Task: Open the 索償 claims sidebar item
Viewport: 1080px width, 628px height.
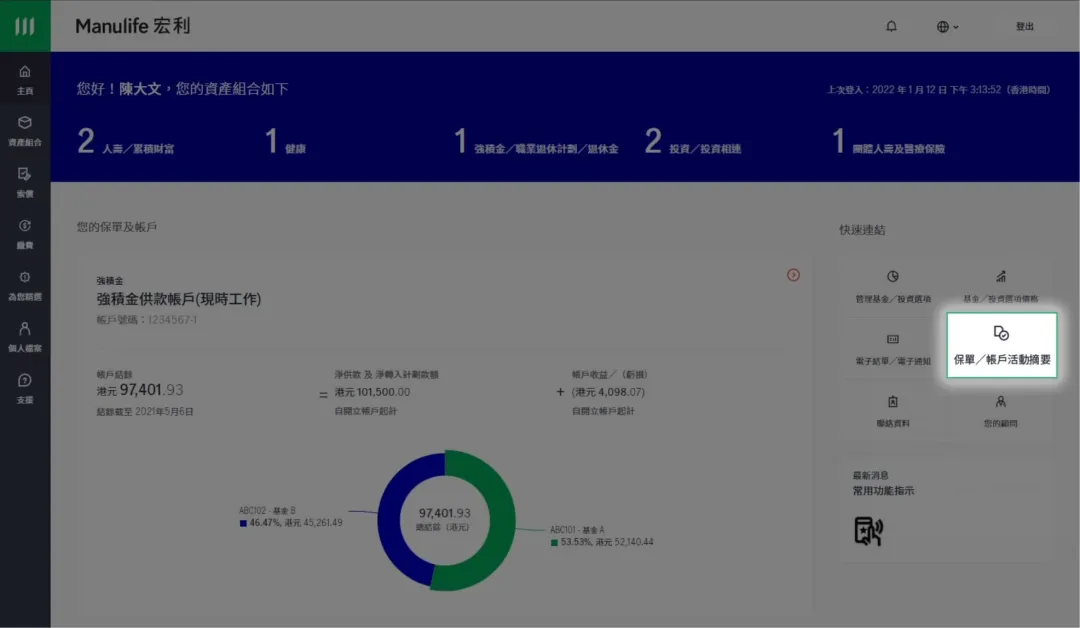Action: tap(25, 182)
